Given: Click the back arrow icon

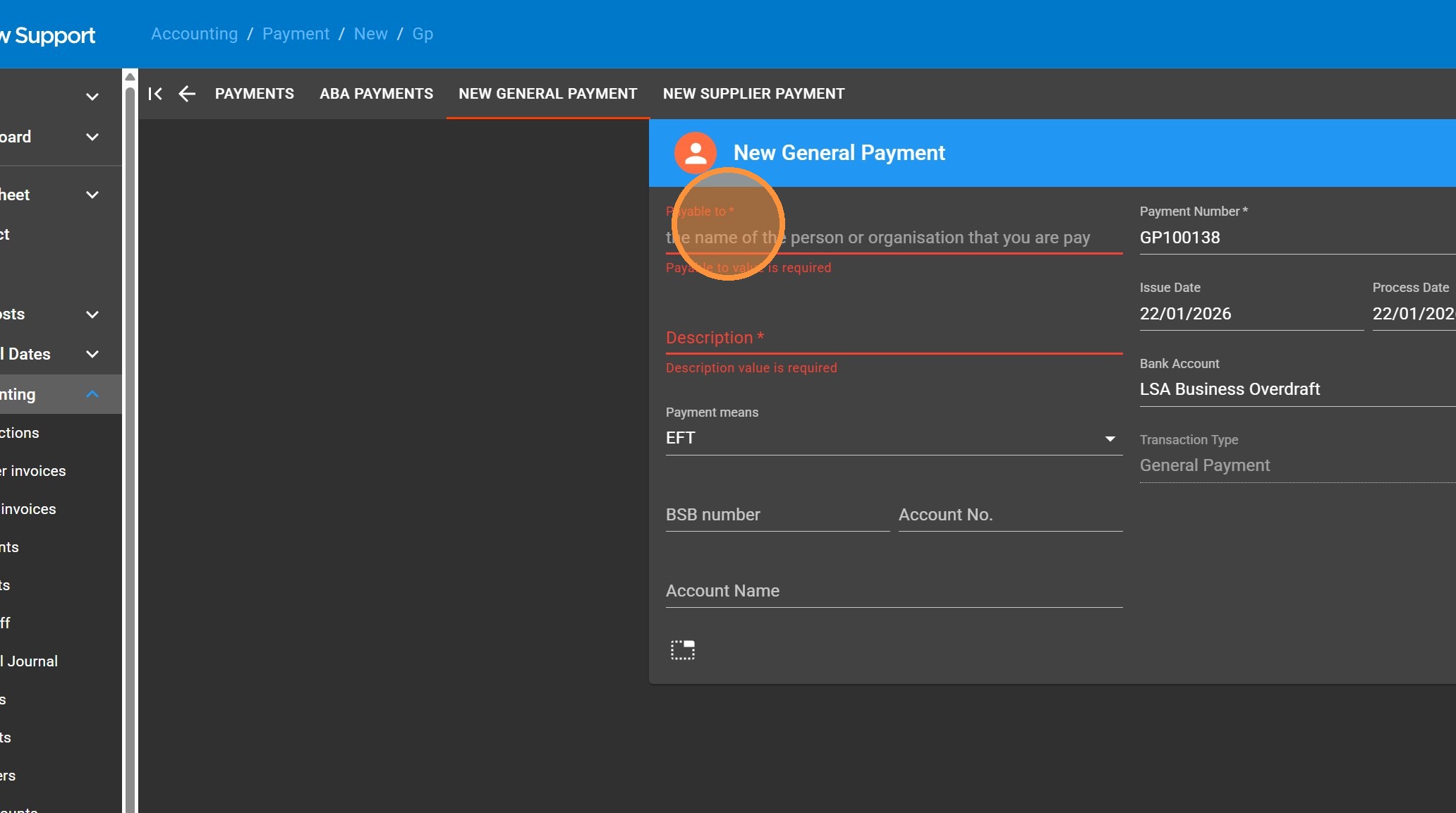Looking at the screenshot, I should coord(186,94).
